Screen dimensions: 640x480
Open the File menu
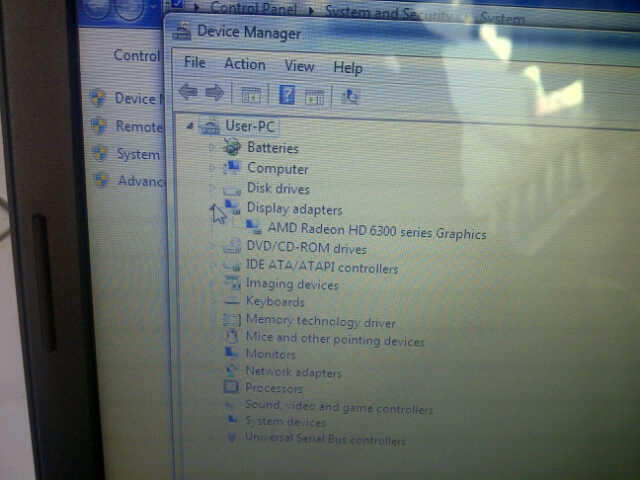(195, 62)
